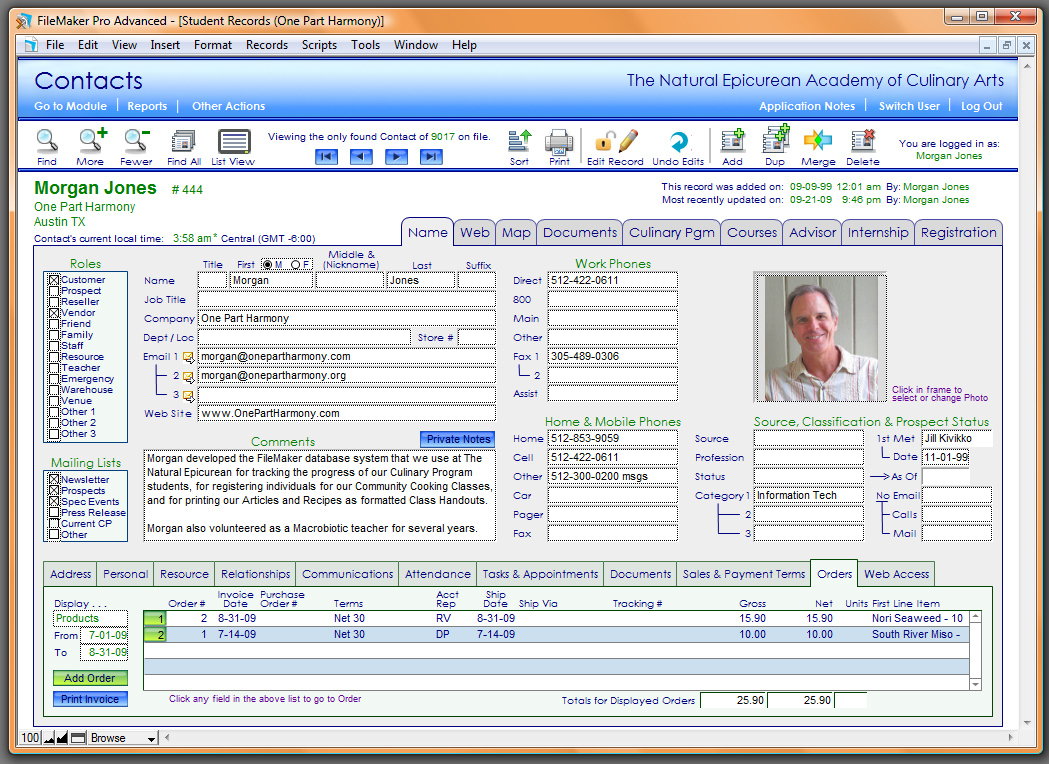Open the Address tab
Viewport: 1049px width, 764px height.
tap(71, 574)
